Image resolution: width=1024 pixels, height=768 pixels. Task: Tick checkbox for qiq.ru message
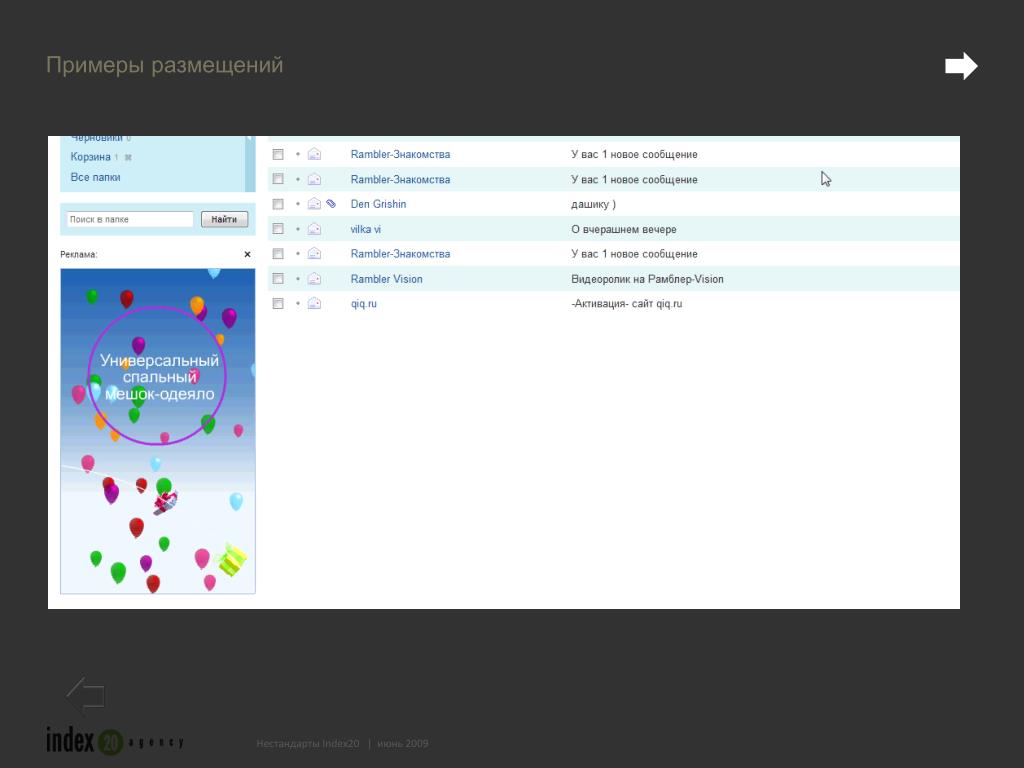[278, 304]
